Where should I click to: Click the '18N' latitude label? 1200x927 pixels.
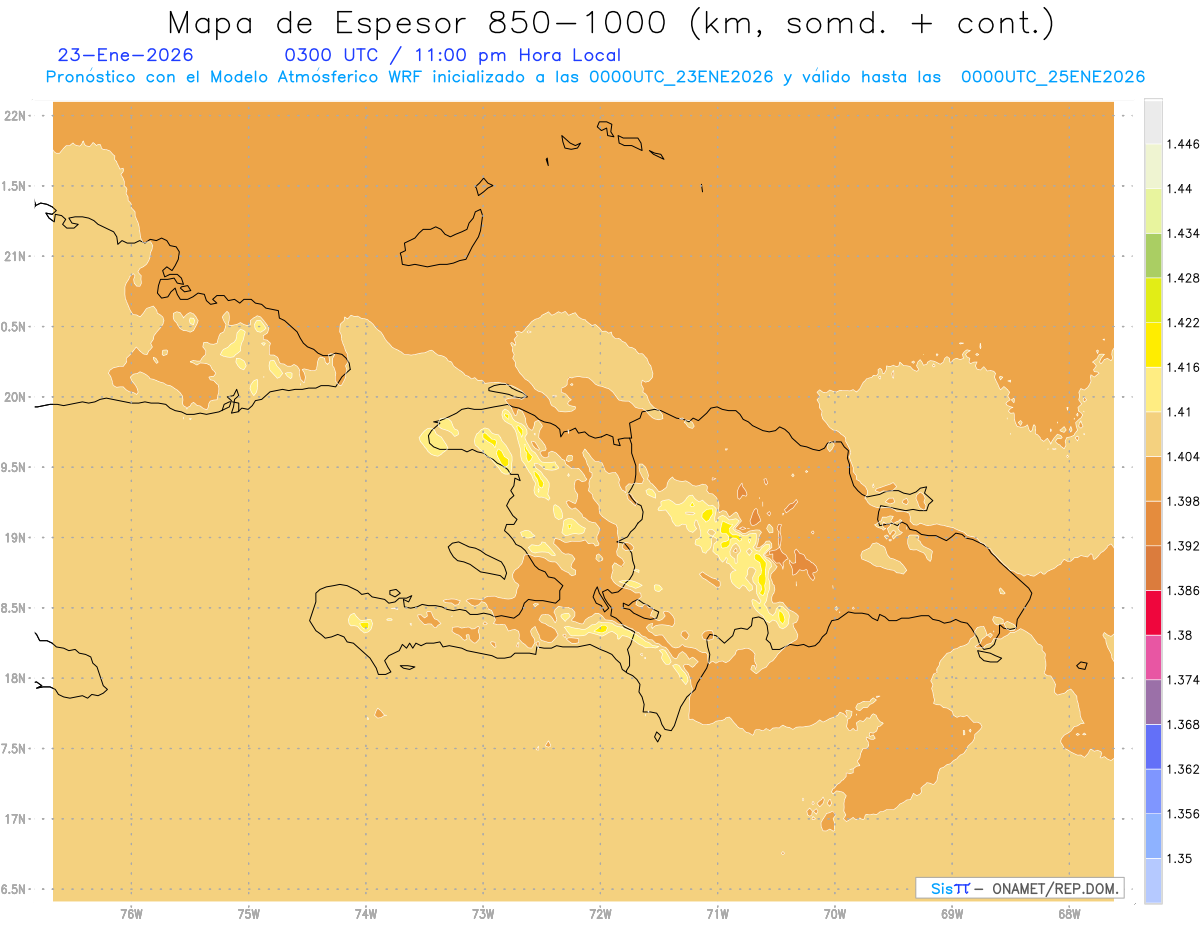click(x=17, y=678)
